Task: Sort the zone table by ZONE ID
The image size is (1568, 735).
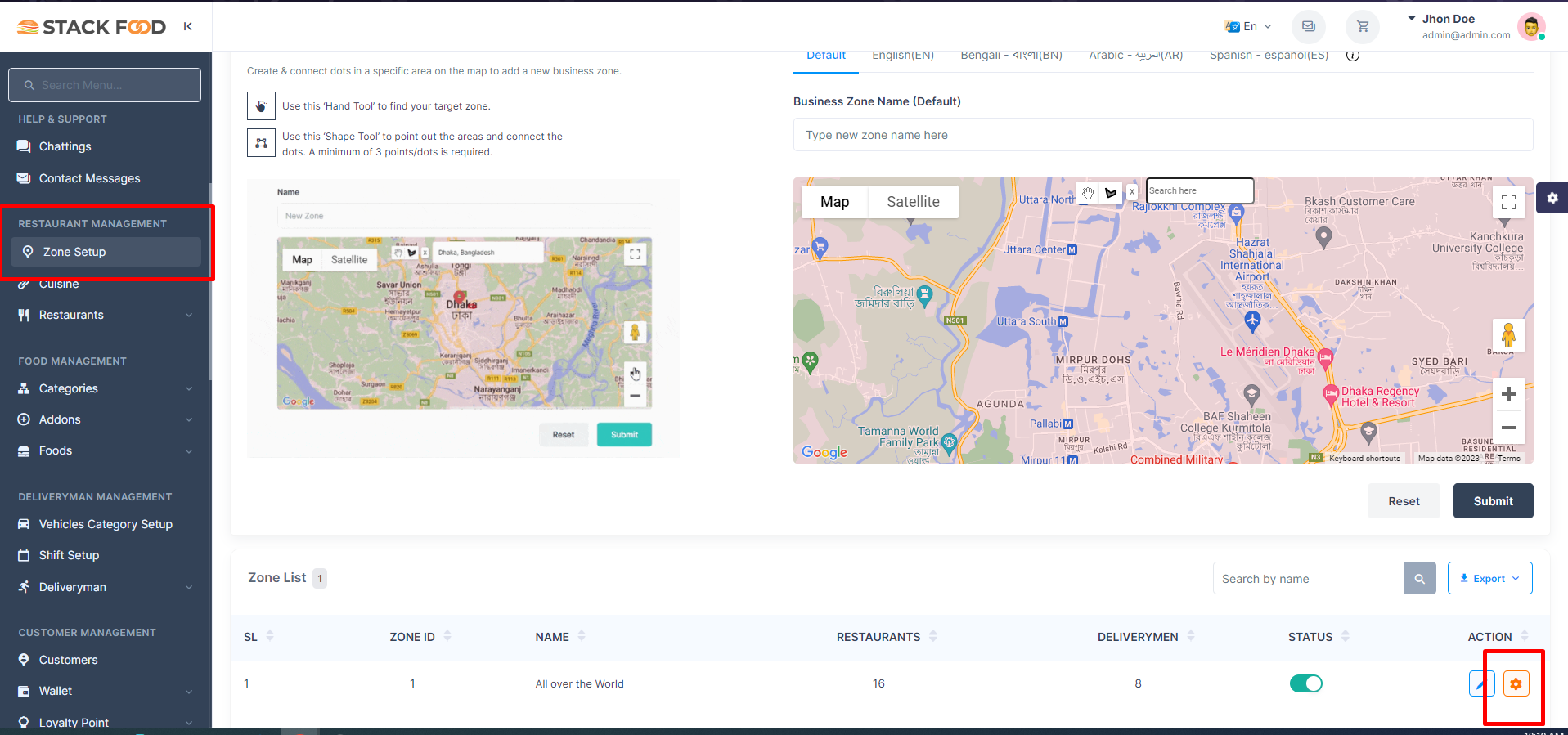Action: pos(420,637)
